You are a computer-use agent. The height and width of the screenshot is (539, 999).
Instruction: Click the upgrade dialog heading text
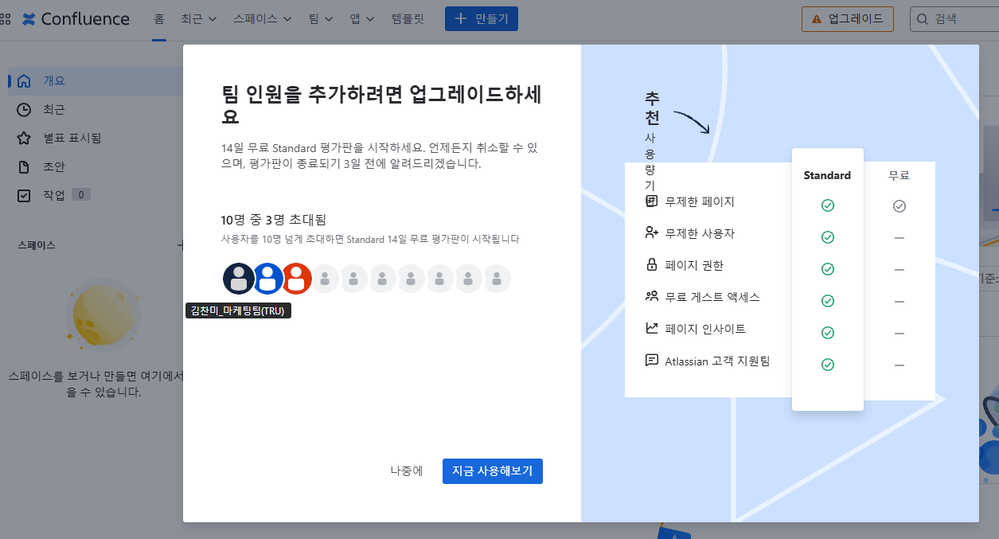pos(381,105)
